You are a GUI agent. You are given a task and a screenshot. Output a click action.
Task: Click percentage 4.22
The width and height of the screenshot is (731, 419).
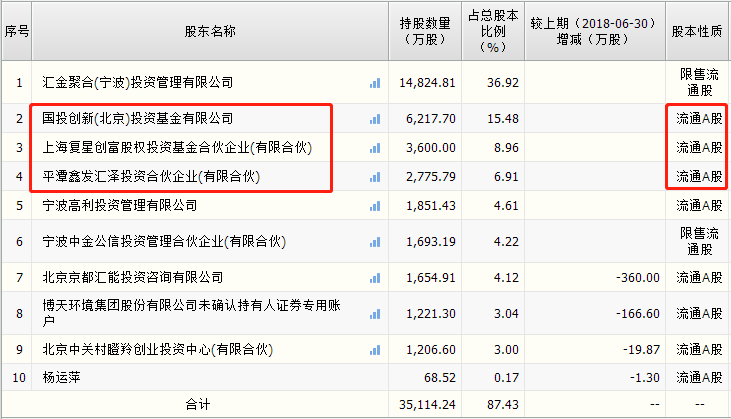(x=506, y=241)
